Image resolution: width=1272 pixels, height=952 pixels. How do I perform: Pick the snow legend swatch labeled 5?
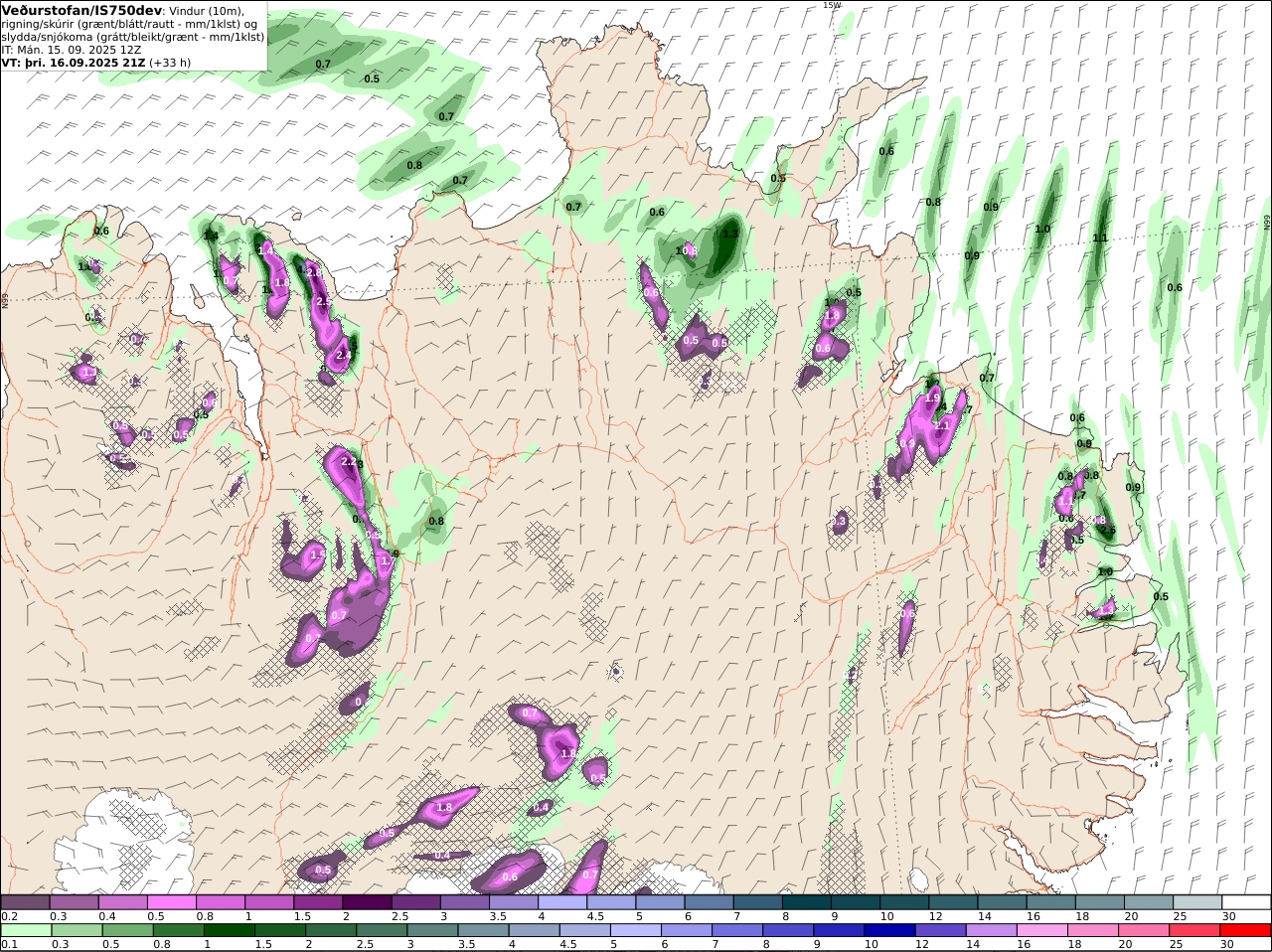coord(660,901)
